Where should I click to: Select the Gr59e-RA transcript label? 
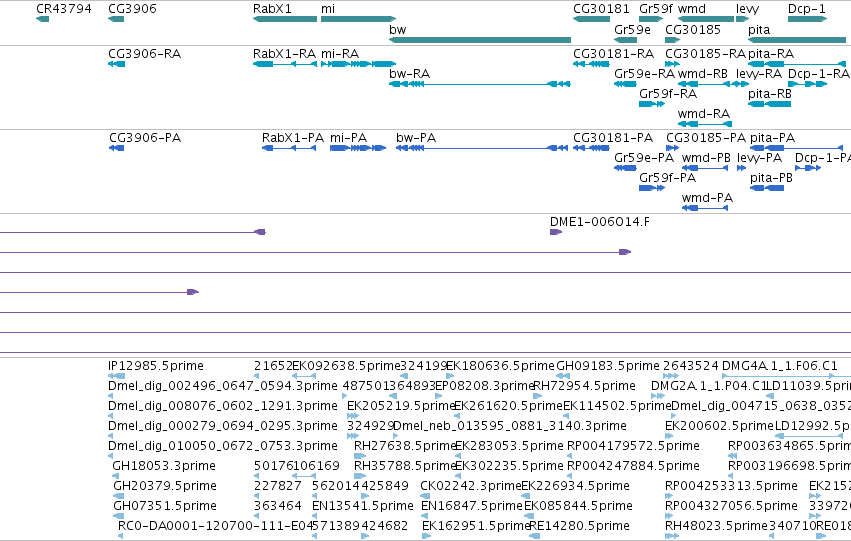(x=644, y=74)
